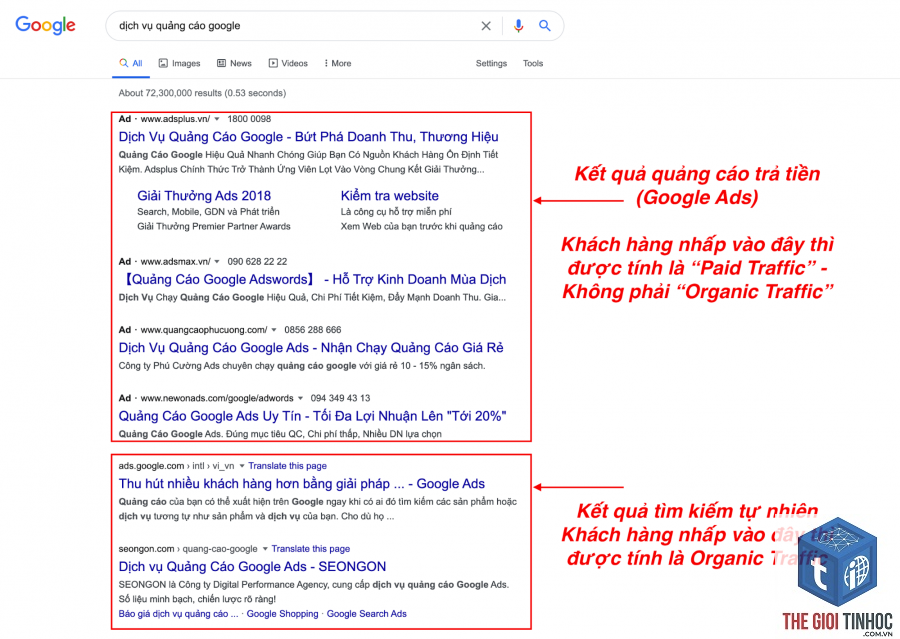Click ads.google.com › intl › vi_vn breadcrumb
This screenshot has width=900, height=639.
point(176,466)
